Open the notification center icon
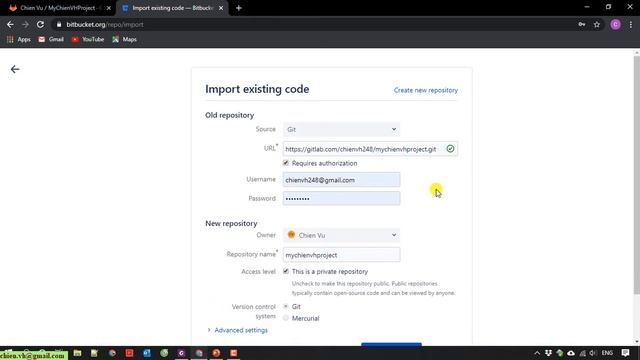This screenshot has height=360, width=640. click(625, 353)
